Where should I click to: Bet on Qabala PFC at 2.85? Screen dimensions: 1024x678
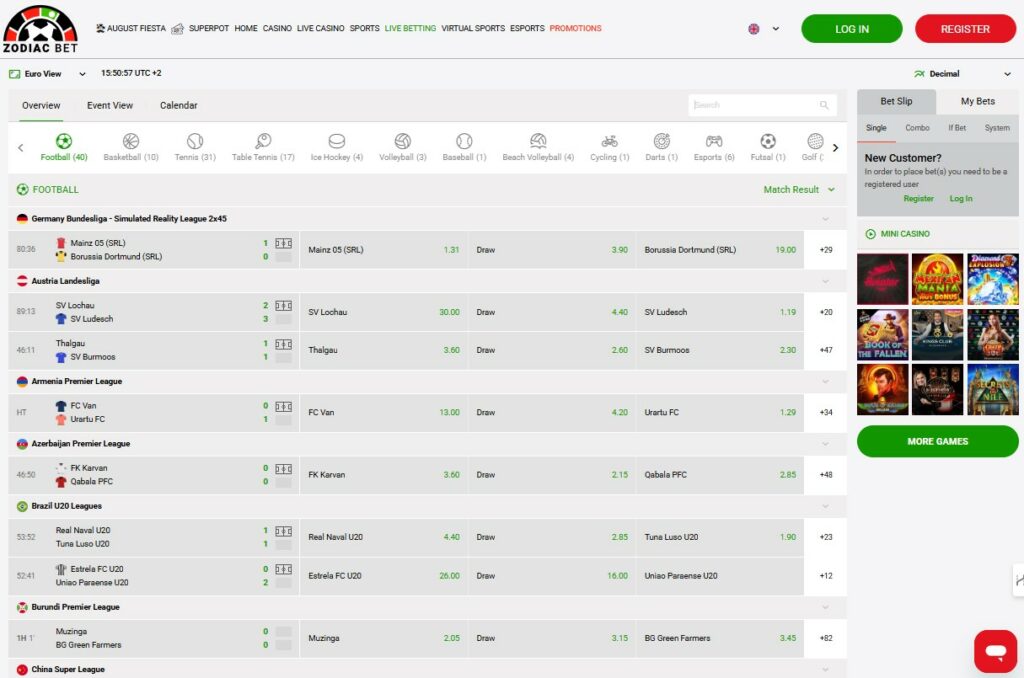point(720,475)
